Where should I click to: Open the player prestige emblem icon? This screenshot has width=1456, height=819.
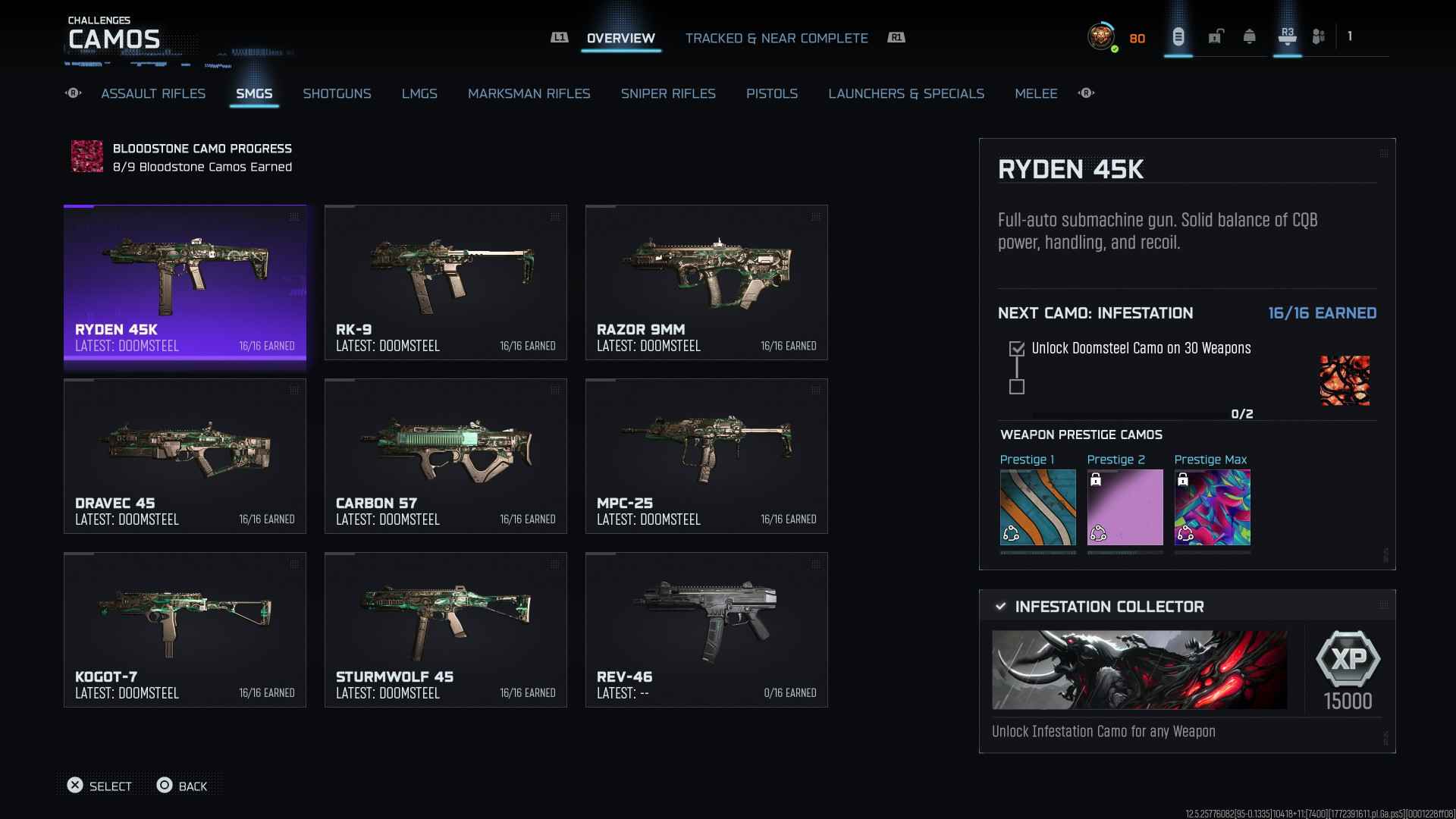tap(1100, 36)
